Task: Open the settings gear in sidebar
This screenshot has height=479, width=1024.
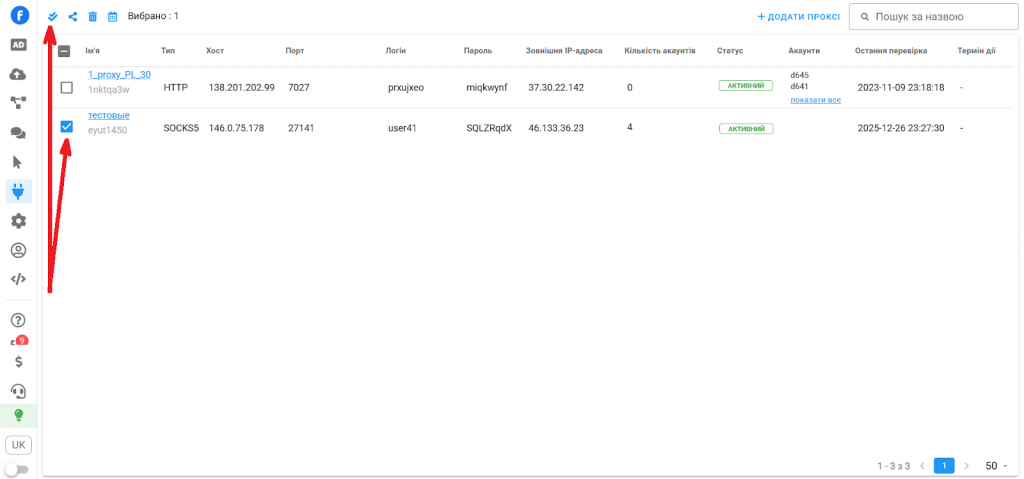Action: tap(18, 221)
